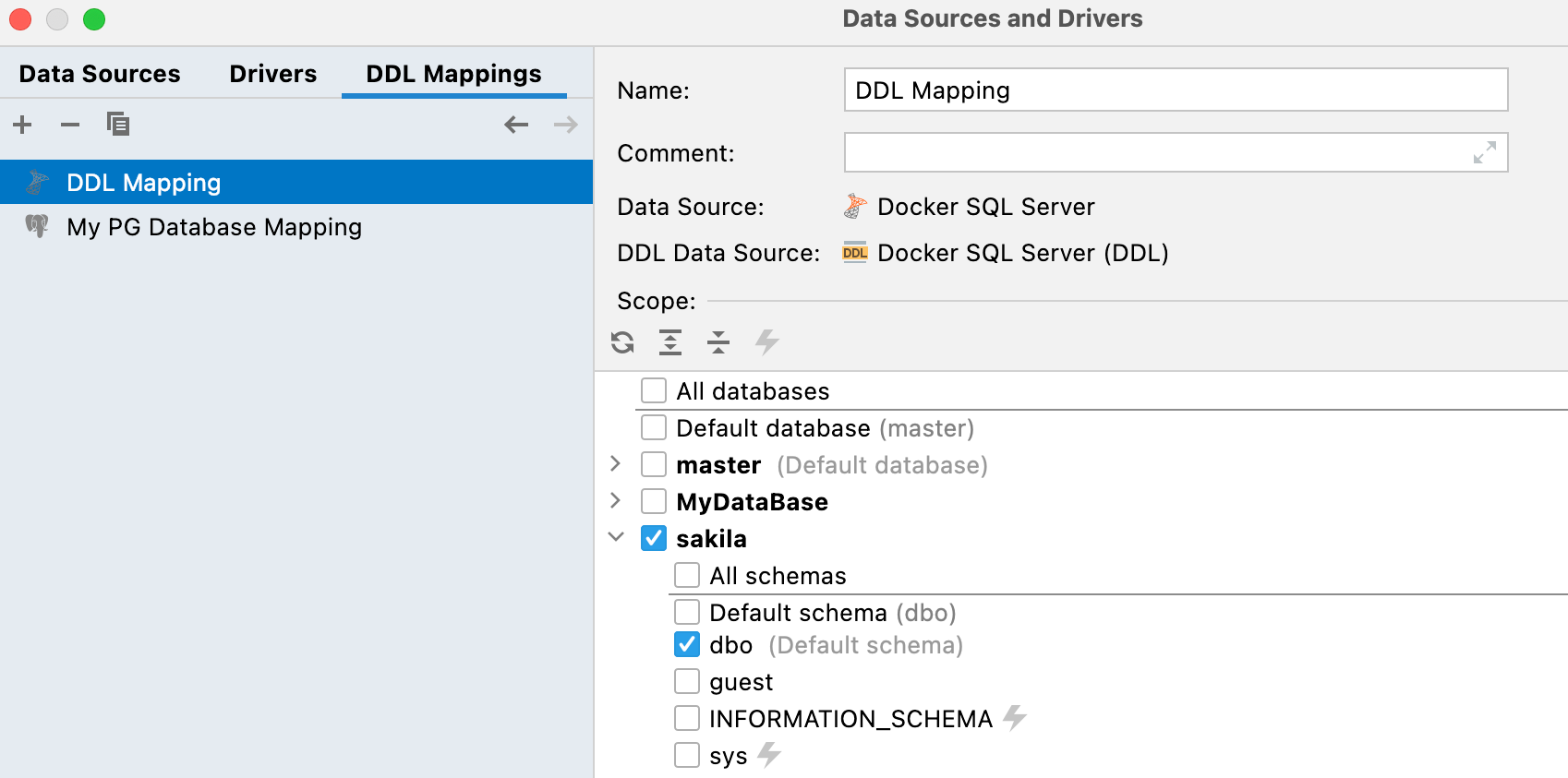Click the collapse all icon in Scope
The width and height of the screenshot is (1568, 778).
(x=718, y=342)
